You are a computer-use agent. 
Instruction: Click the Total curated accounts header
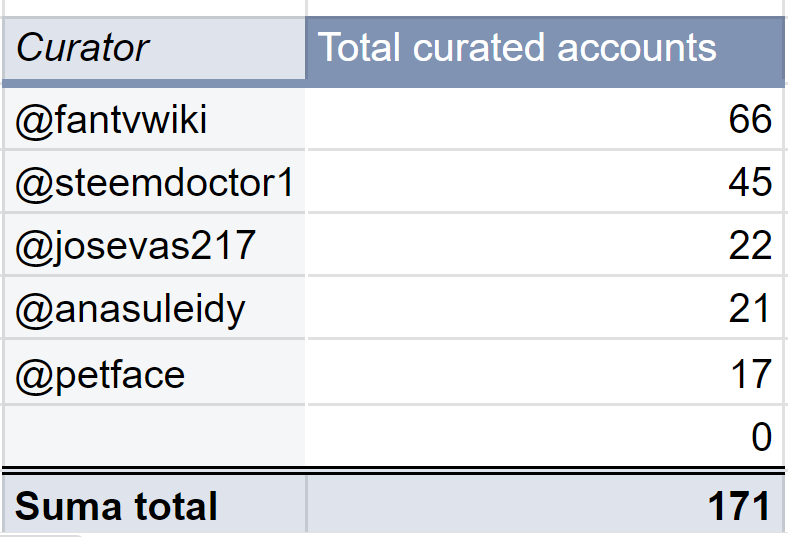[x=545, y=48]
